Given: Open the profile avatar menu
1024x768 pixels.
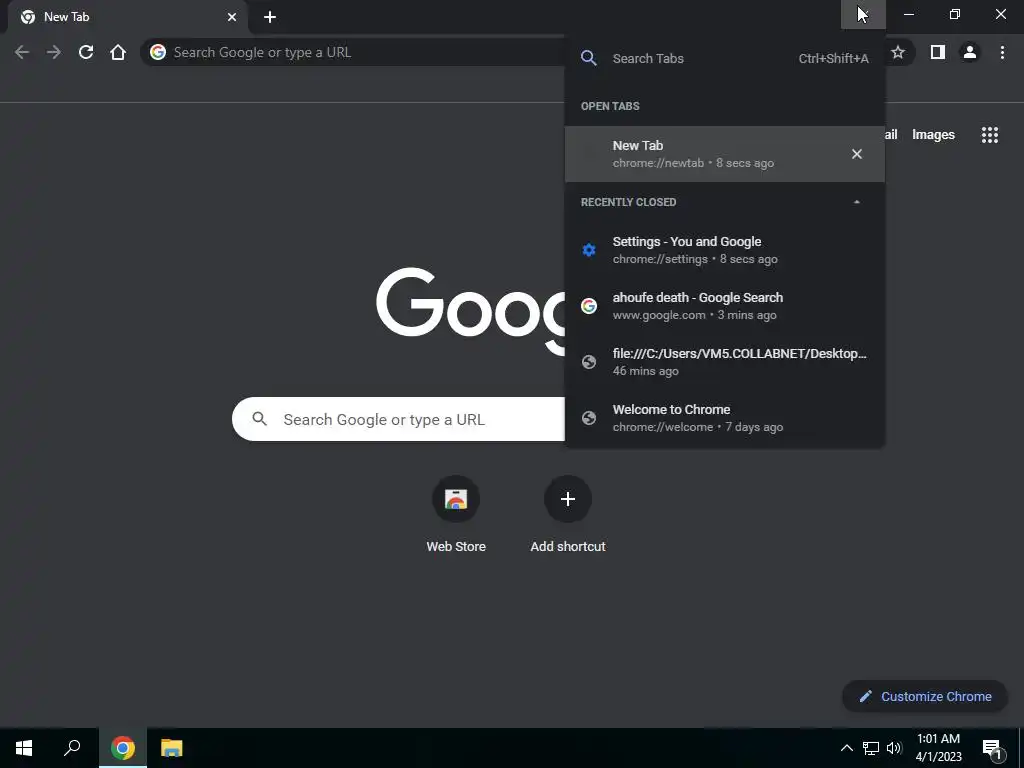Looking at the screenshot, I should click(970, 52).
